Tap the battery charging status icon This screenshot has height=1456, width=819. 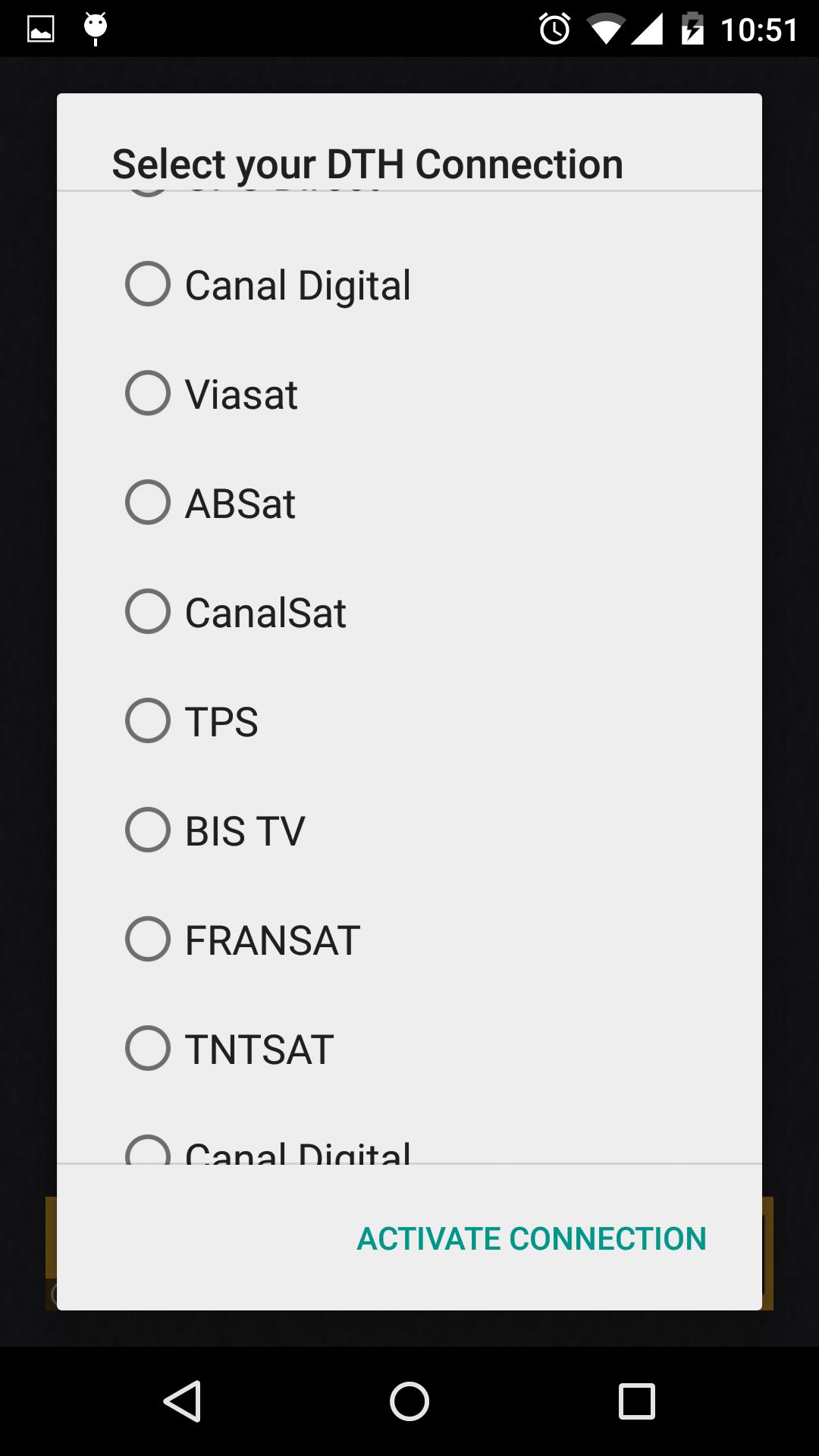coord(692,30)
